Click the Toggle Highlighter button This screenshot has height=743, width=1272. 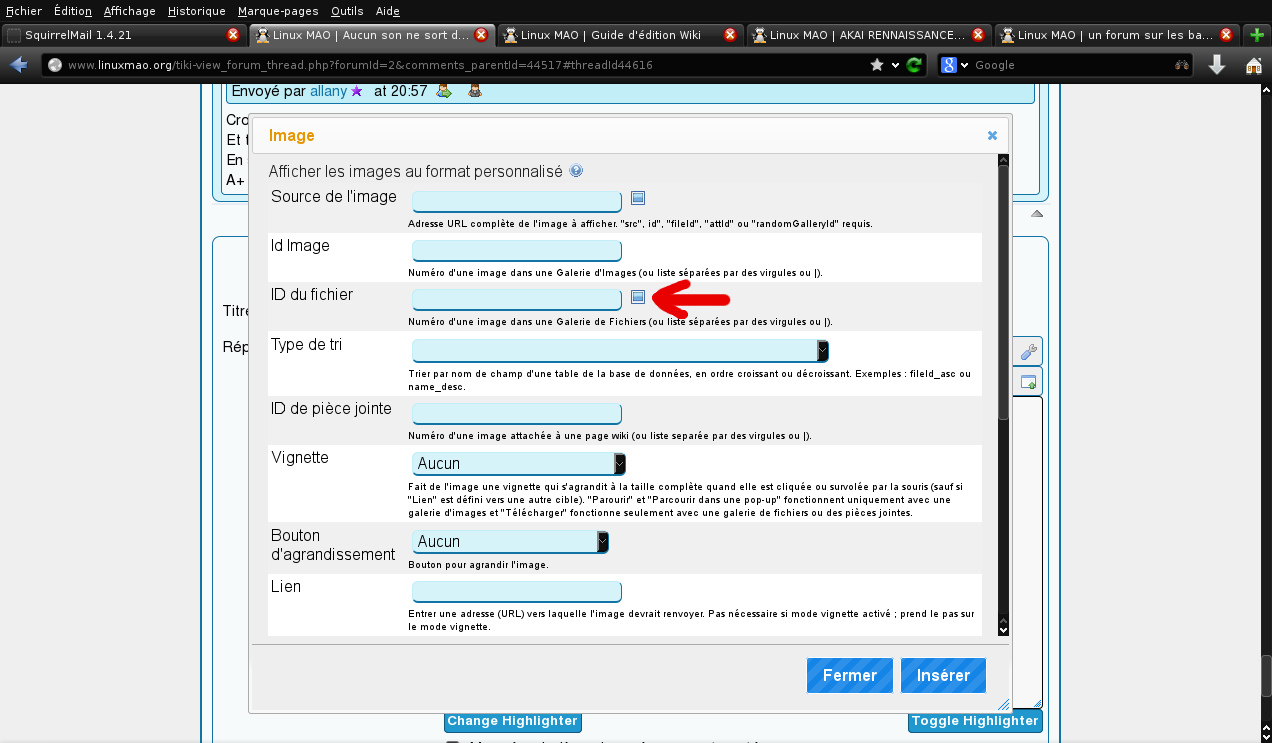[975, 721]
